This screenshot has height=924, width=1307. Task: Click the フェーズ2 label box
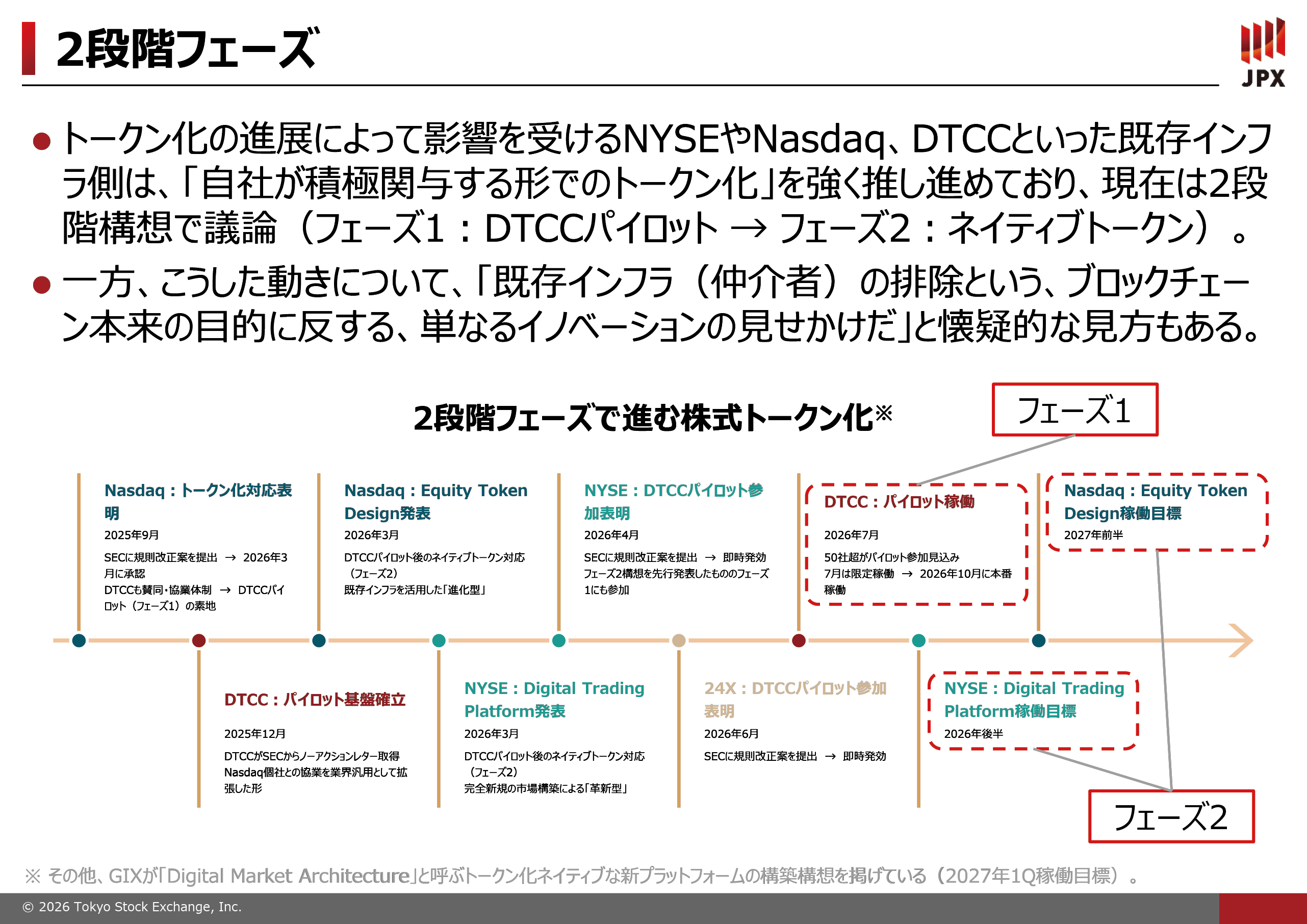pos(1171,816)
